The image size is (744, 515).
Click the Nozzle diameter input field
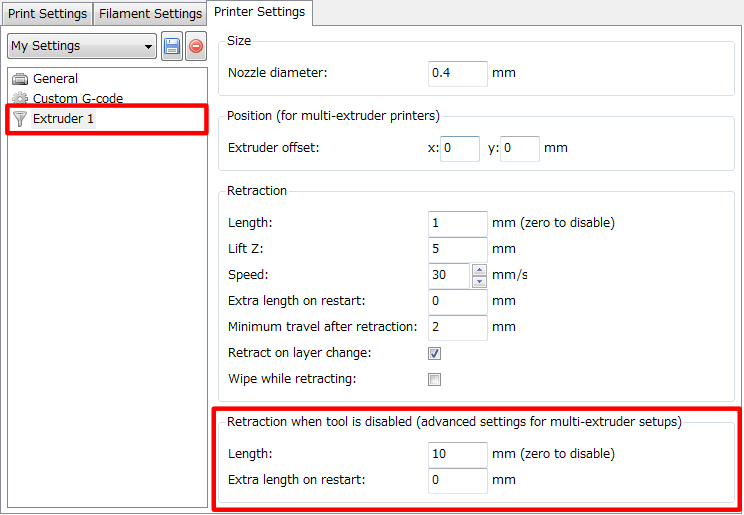[x=457, y=74]
